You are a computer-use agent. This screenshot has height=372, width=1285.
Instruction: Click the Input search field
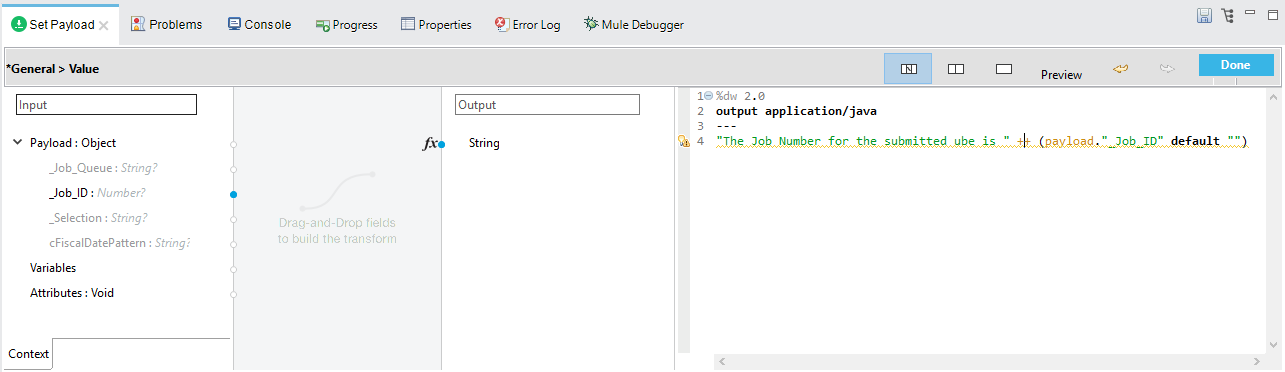(107, 105)
